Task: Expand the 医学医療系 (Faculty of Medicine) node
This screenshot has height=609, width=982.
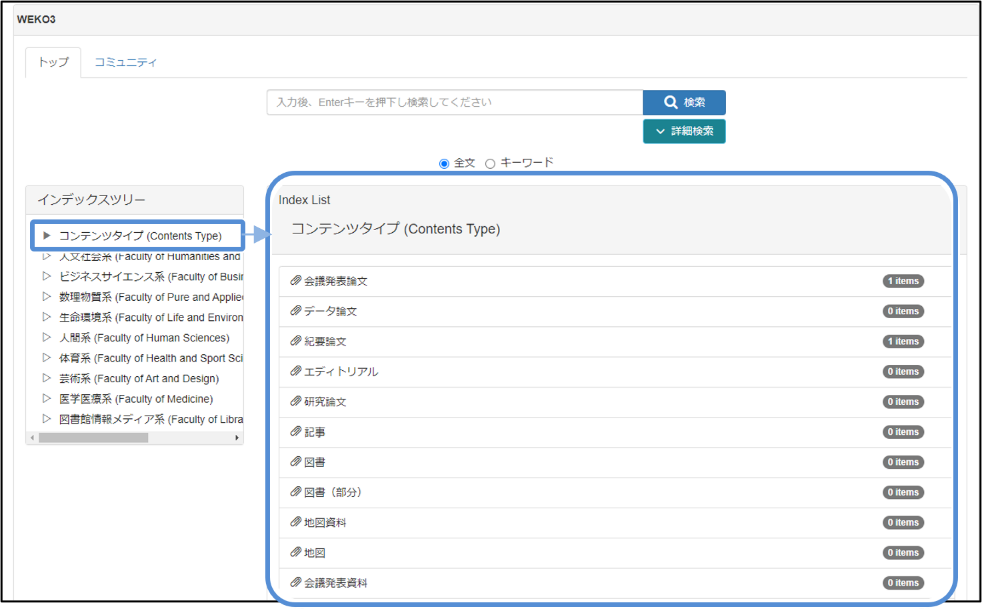Action: [46, 399]
